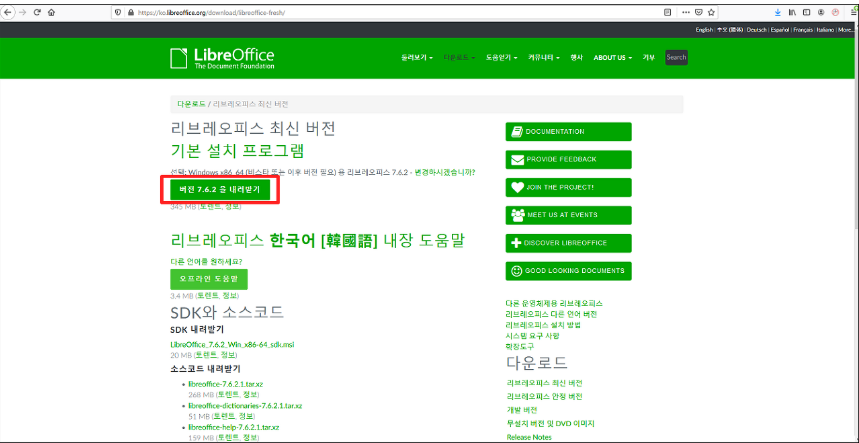Switch site language to Español
Image resolution: width=859 pixels, height=443 pixels.
[780, 30]
